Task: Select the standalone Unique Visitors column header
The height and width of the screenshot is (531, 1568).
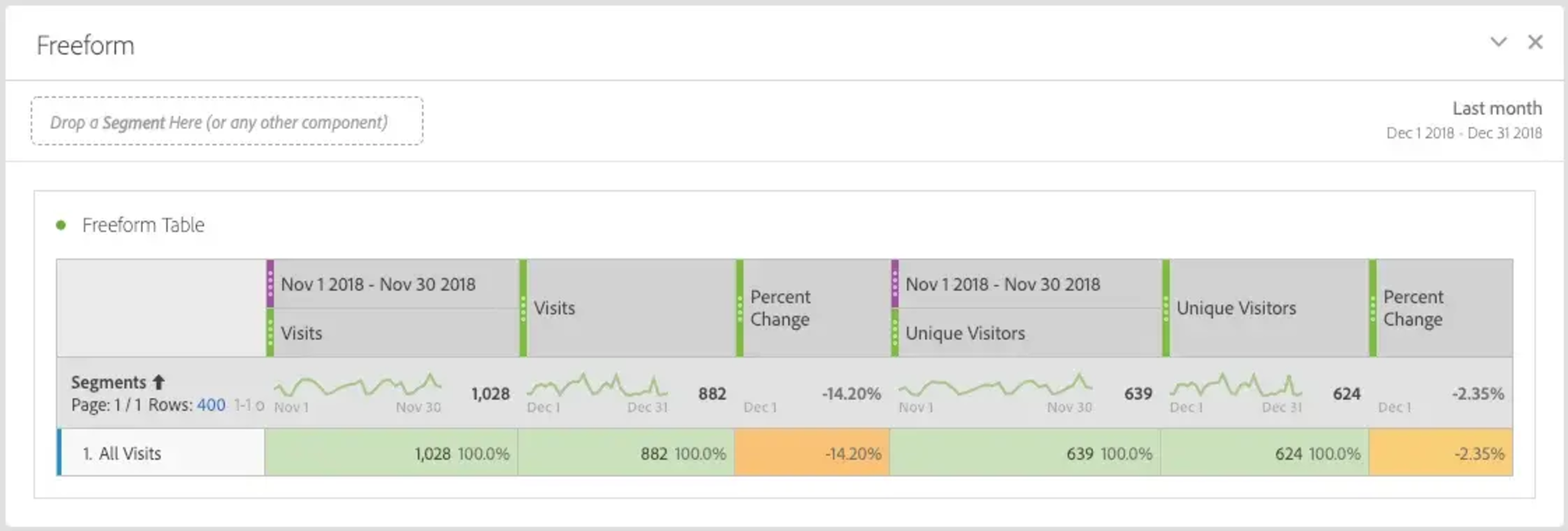Action: pyautogui.click(x=1236, y=308)
